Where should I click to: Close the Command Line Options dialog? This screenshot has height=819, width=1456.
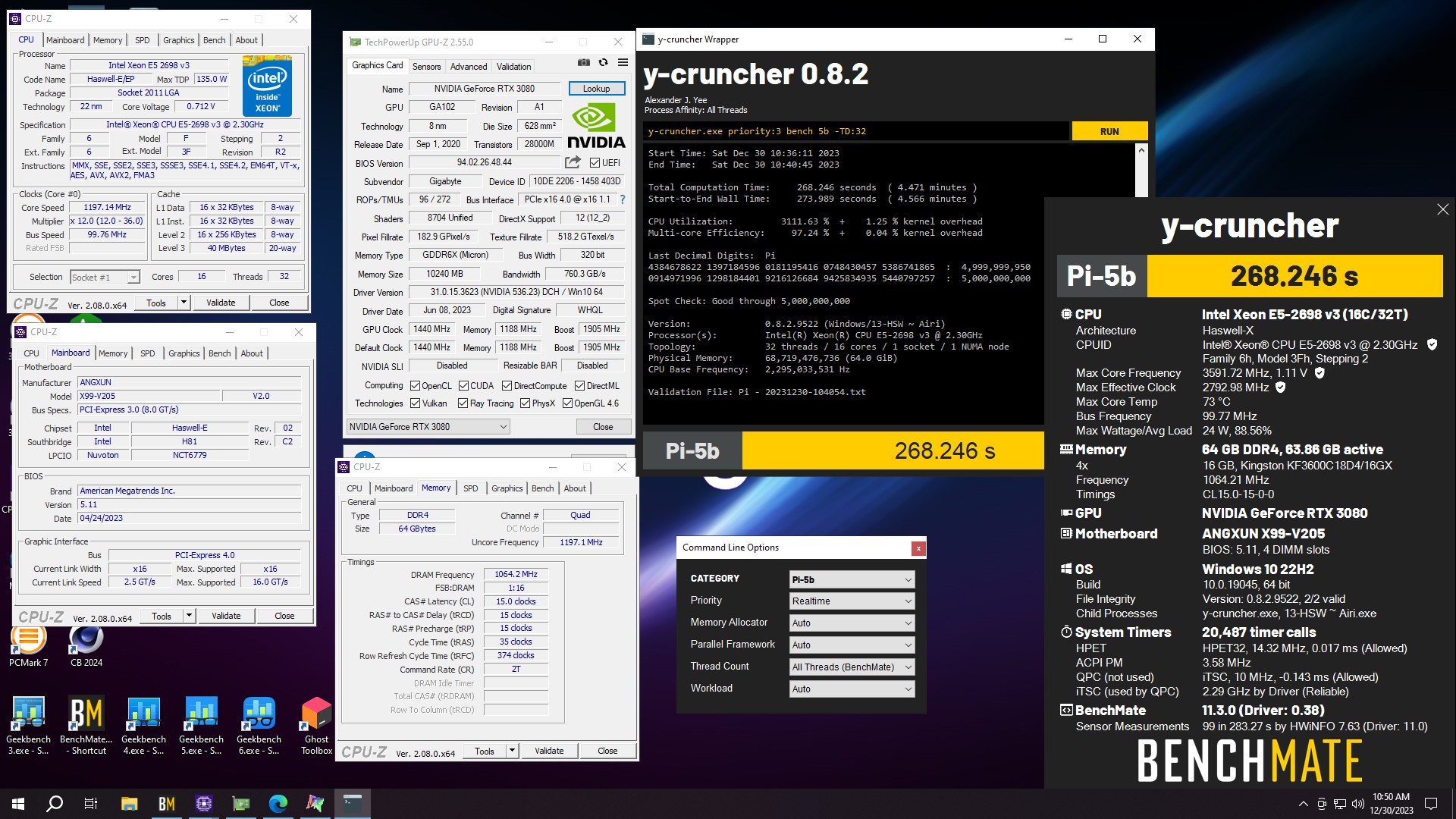point(918,548)
